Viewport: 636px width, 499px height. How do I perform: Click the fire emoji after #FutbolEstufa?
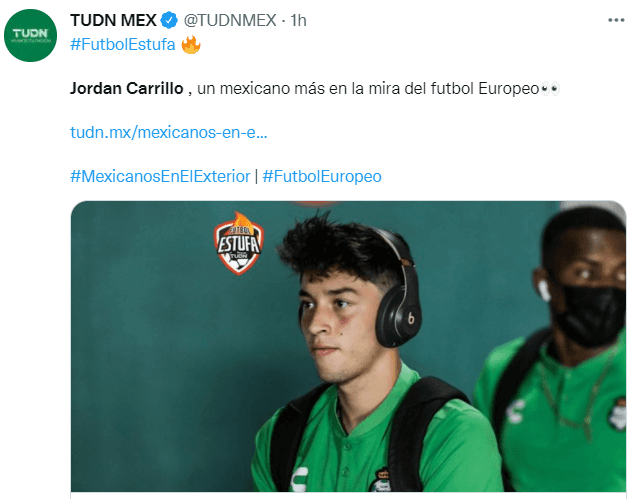tap(191, 45)
